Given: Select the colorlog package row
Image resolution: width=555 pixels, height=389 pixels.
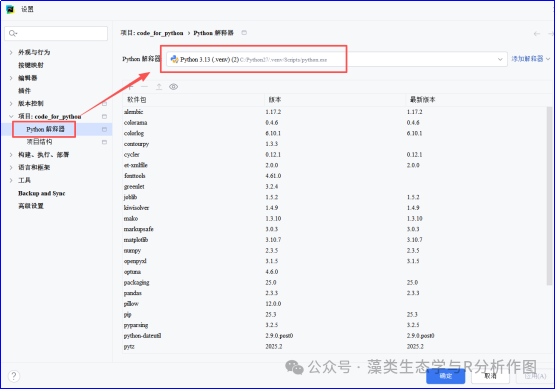Looking at the screenshot, I should pyautogui.click(x=334, y=133).
